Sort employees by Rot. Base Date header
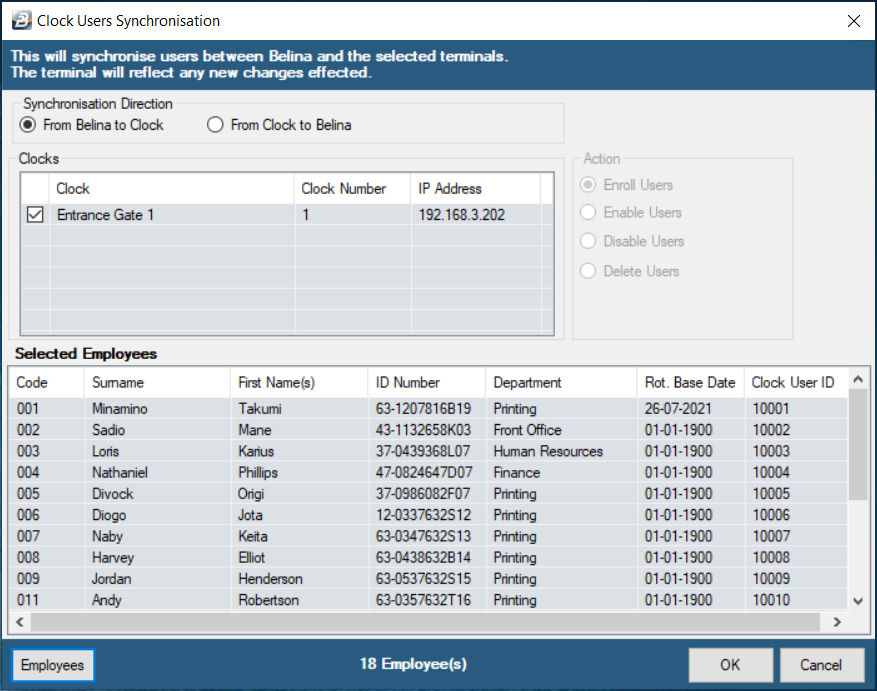 click(x=691, y=382)
